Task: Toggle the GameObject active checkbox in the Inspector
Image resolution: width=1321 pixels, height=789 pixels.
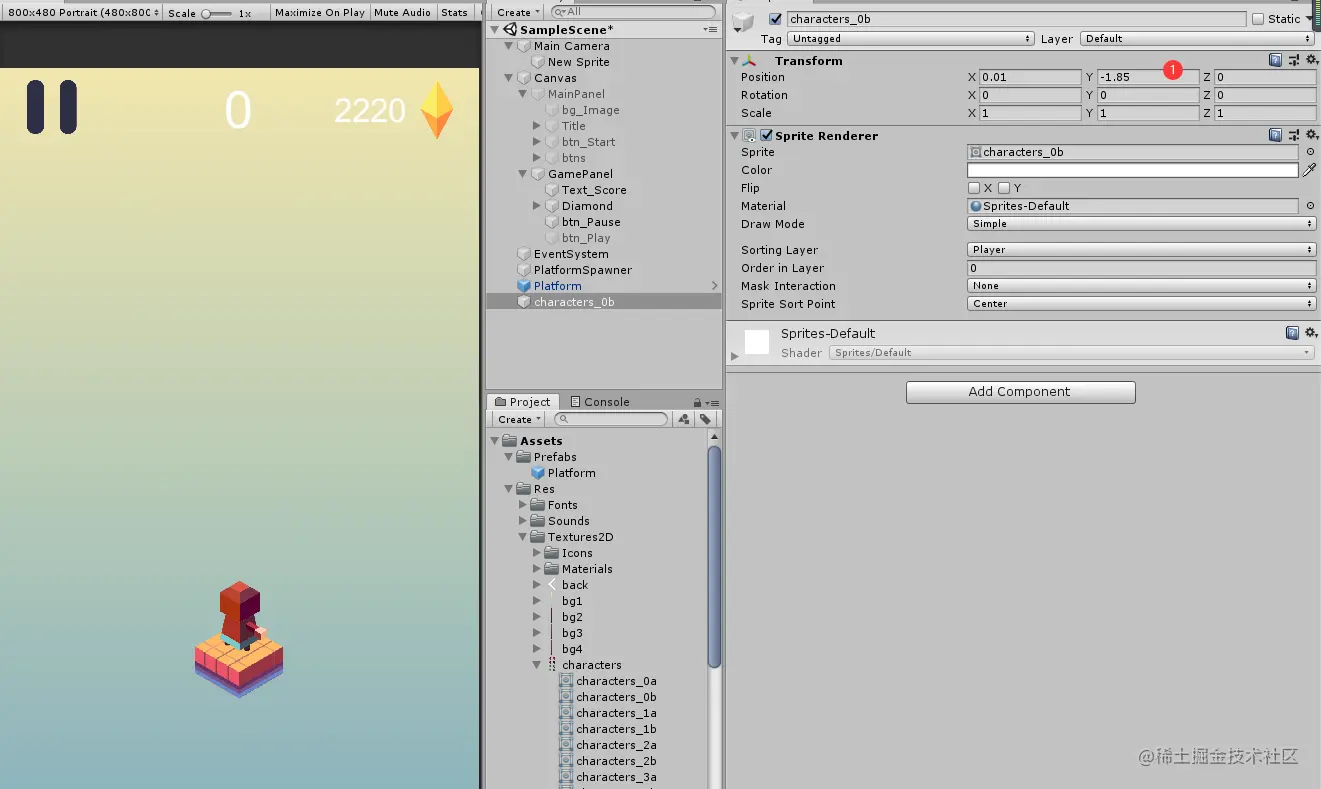Action: (x=775, y=19)
